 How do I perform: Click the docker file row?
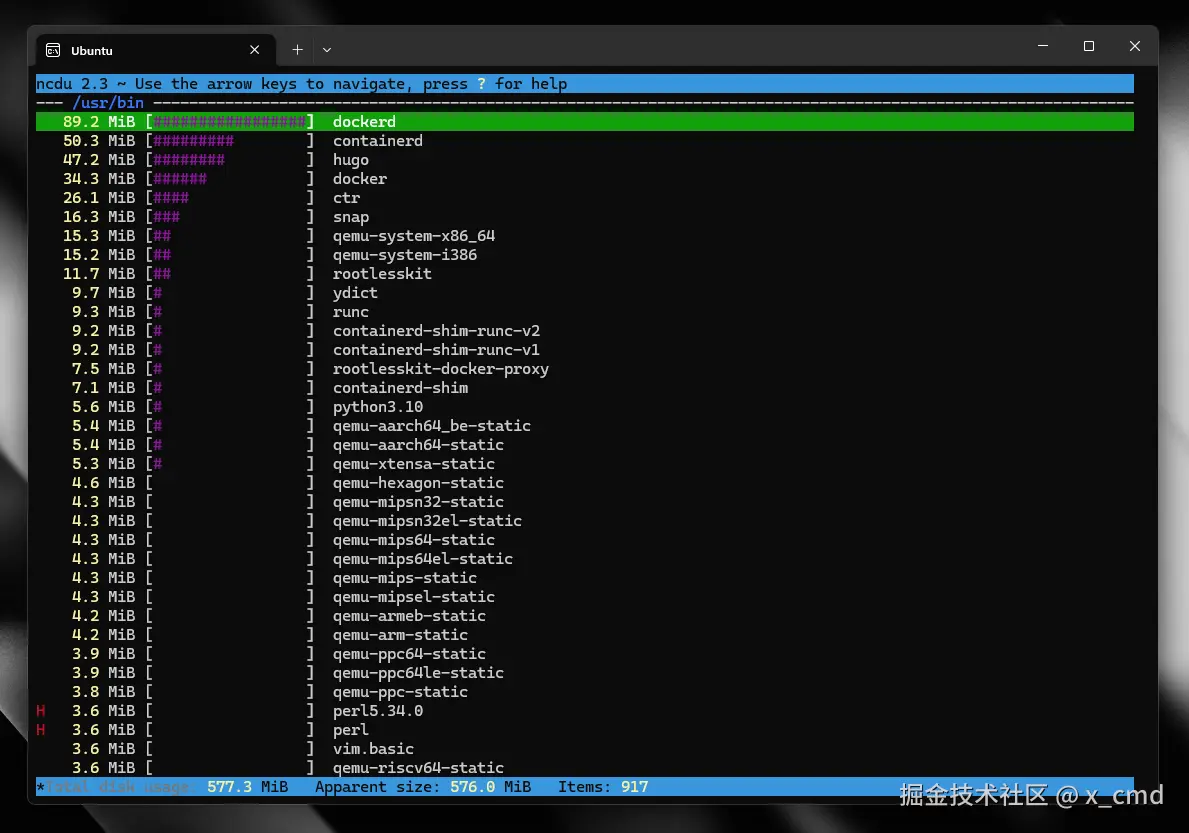tap(585, 179)
